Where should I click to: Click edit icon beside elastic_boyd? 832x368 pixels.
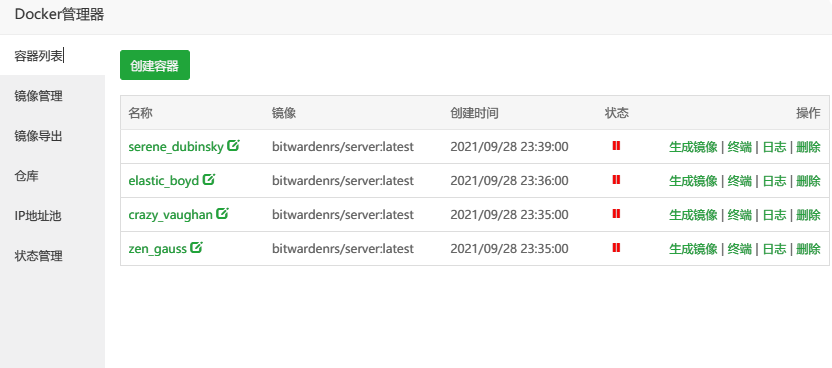click(x=209, y=179)
